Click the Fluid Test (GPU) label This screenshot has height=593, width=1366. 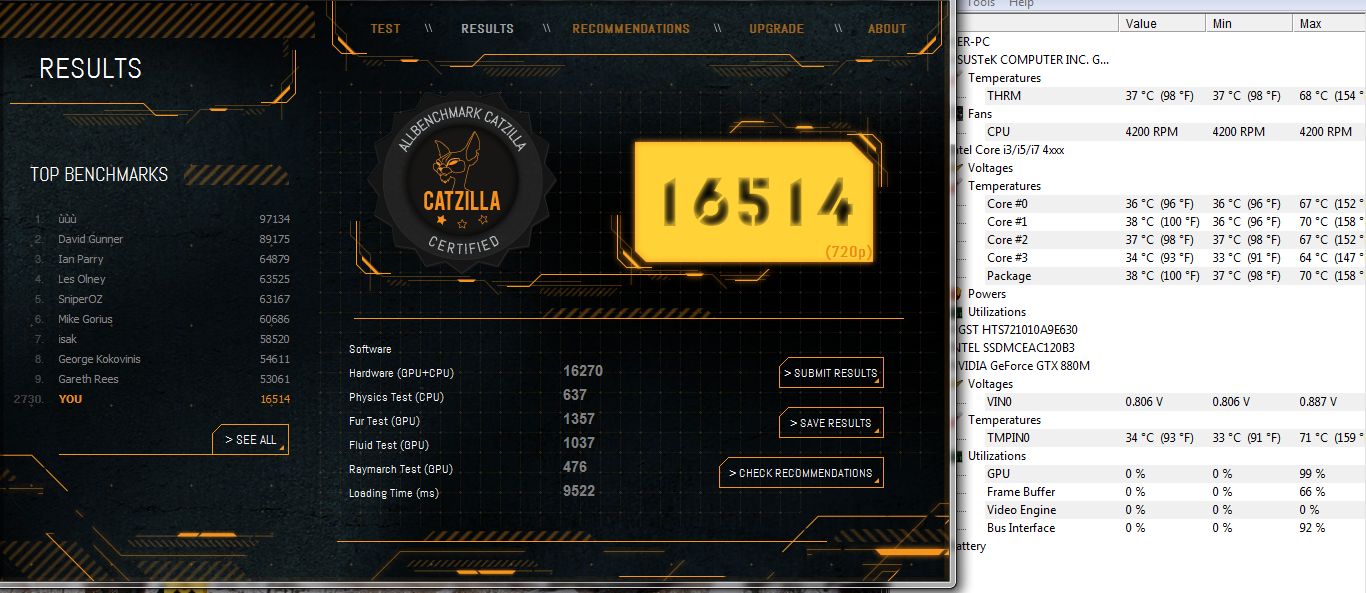pos(389,445)
